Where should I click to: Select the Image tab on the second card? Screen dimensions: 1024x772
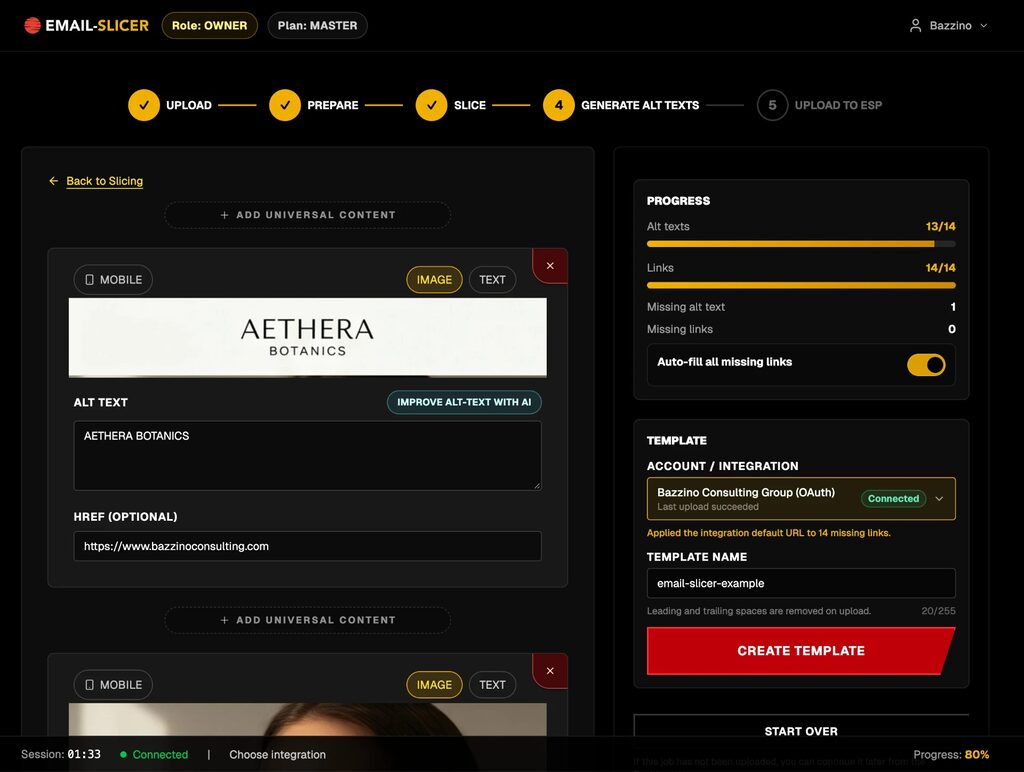coord(434,684)
